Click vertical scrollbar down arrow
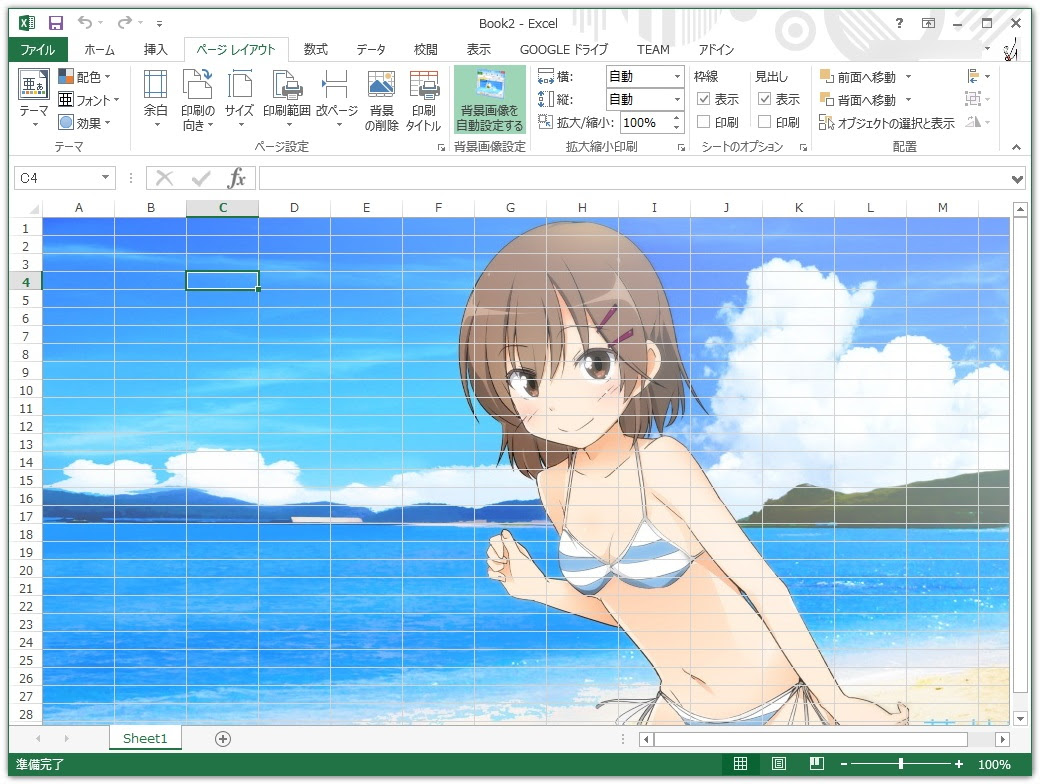 1020,718
